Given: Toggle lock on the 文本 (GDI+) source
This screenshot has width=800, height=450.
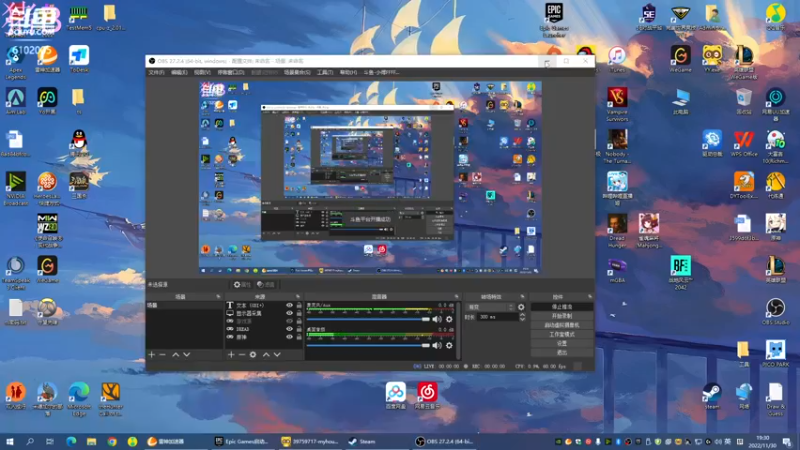Looking at the screenshot, I should tap(299, 305).
